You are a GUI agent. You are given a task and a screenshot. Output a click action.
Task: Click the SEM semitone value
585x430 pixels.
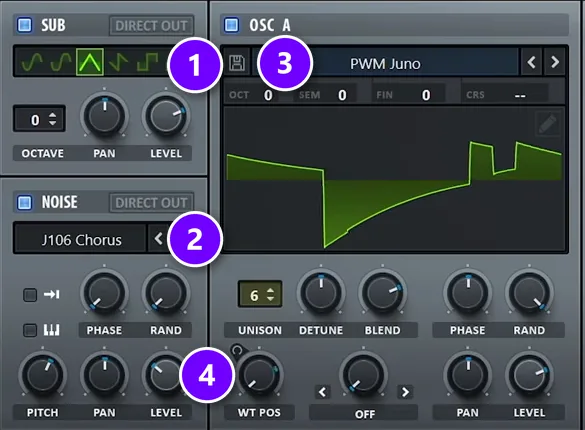tap(342, 95)
